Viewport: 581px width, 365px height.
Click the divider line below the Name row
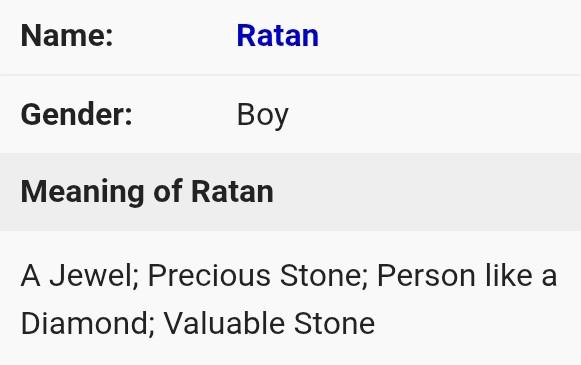point(290,75)
